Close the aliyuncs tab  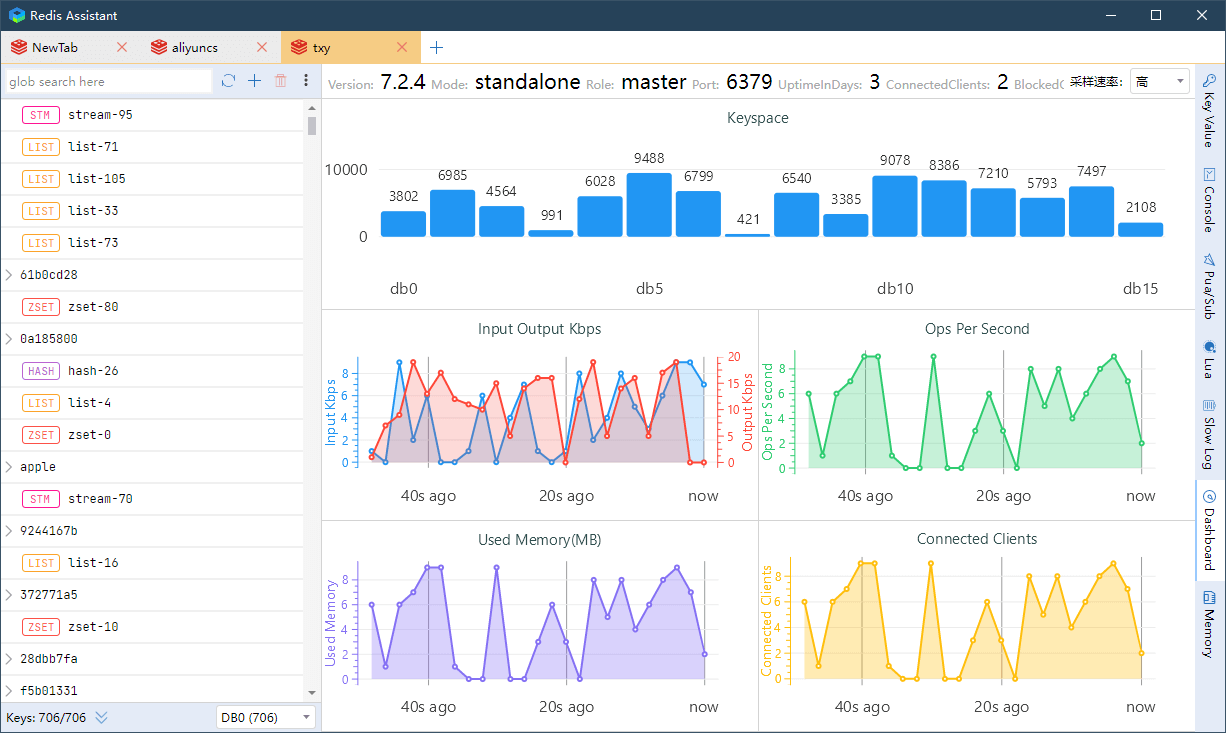pos(262,47)
